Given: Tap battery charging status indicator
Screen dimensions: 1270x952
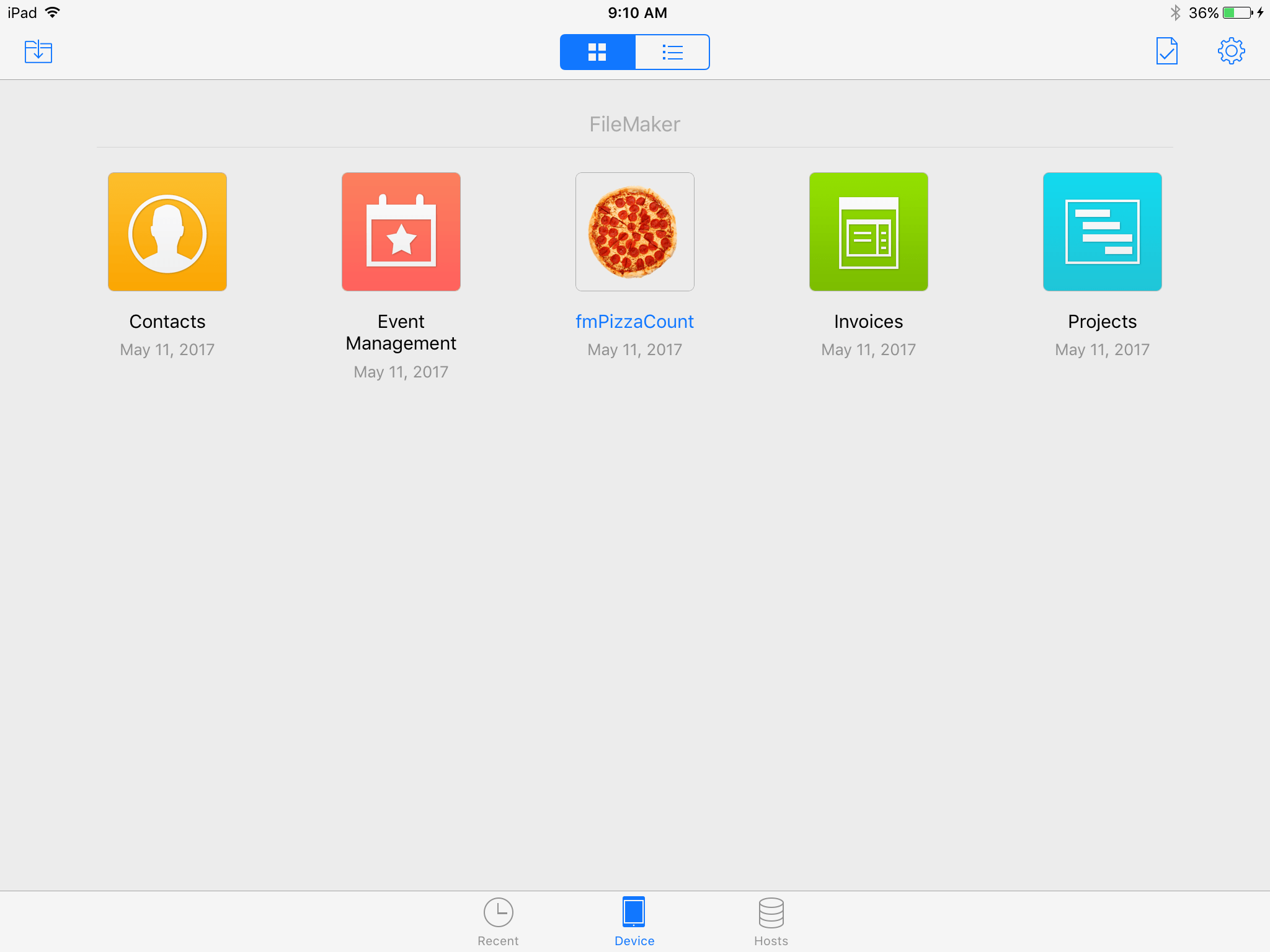Looking at the screenshot, I should coord(1263,12).
